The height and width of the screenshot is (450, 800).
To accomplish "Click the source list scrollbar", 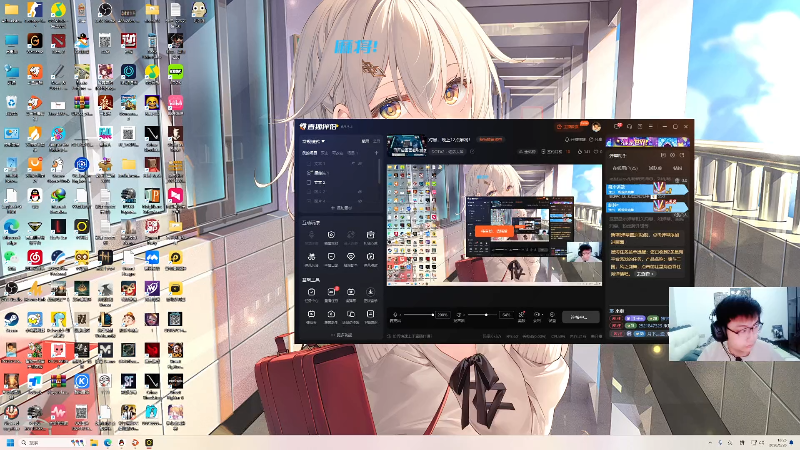I will coord(379,171).
